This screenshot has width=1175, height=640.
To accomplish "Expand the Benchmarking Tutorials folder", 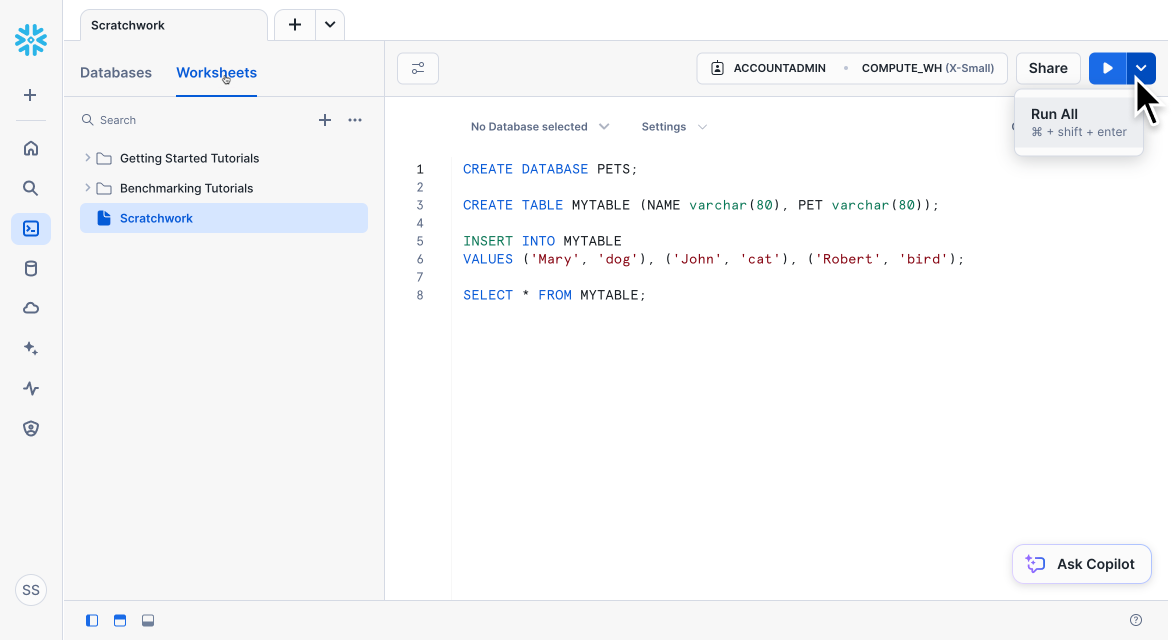I will [90, 188].
